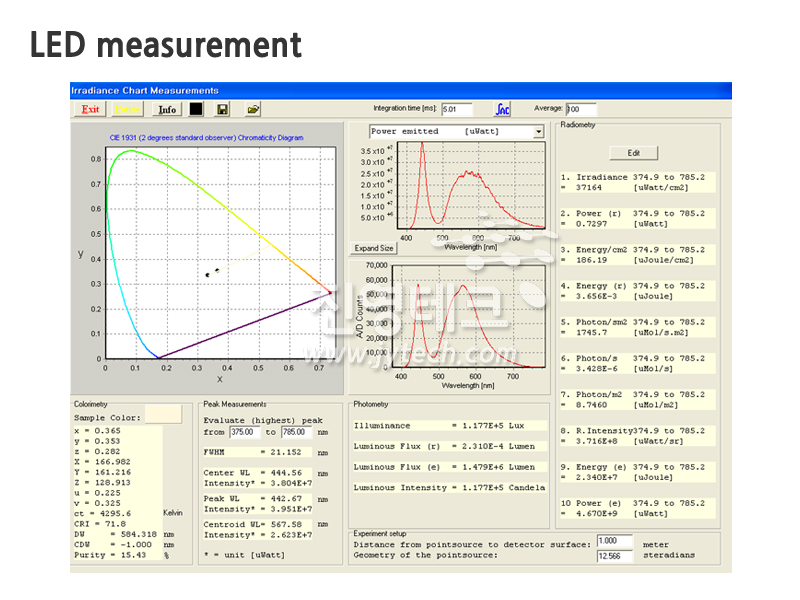Click the open folder icon
This screenshot has height=600, width=800.
(x=253, y=109)
